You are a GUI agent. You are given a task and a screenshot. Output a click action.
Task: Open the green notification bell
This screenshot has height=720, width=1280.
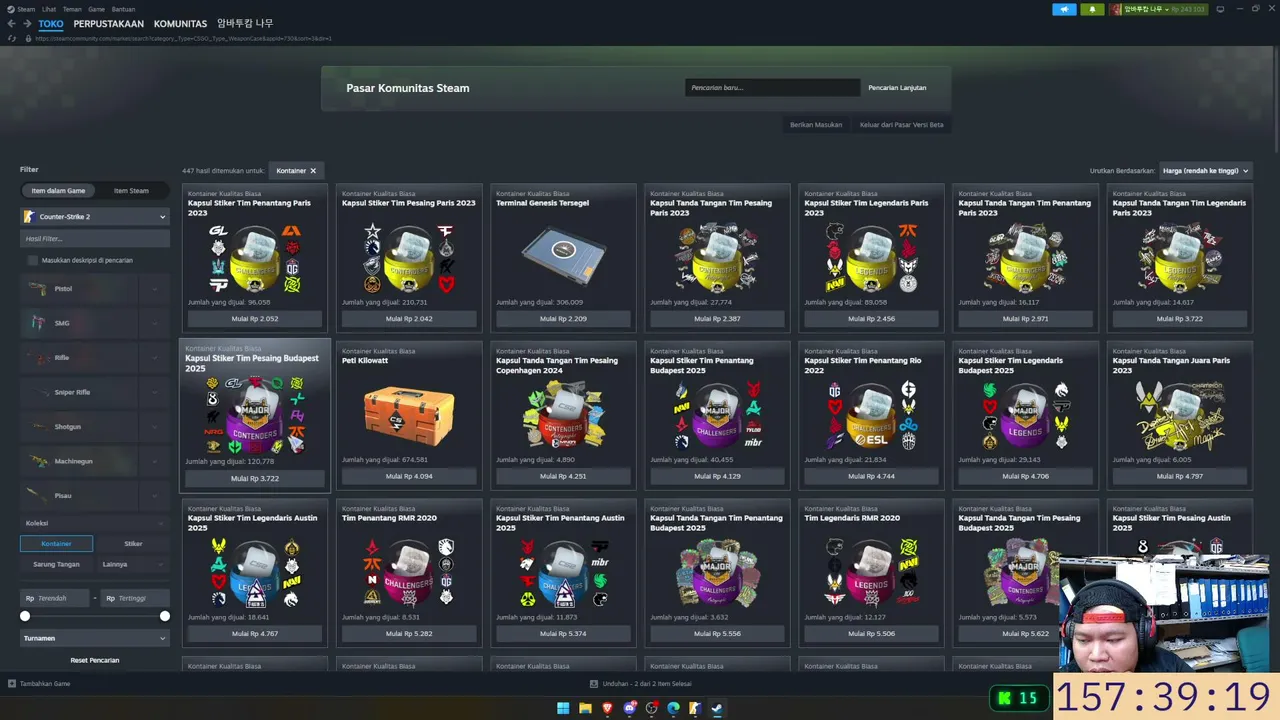[x=1092, y=9]
